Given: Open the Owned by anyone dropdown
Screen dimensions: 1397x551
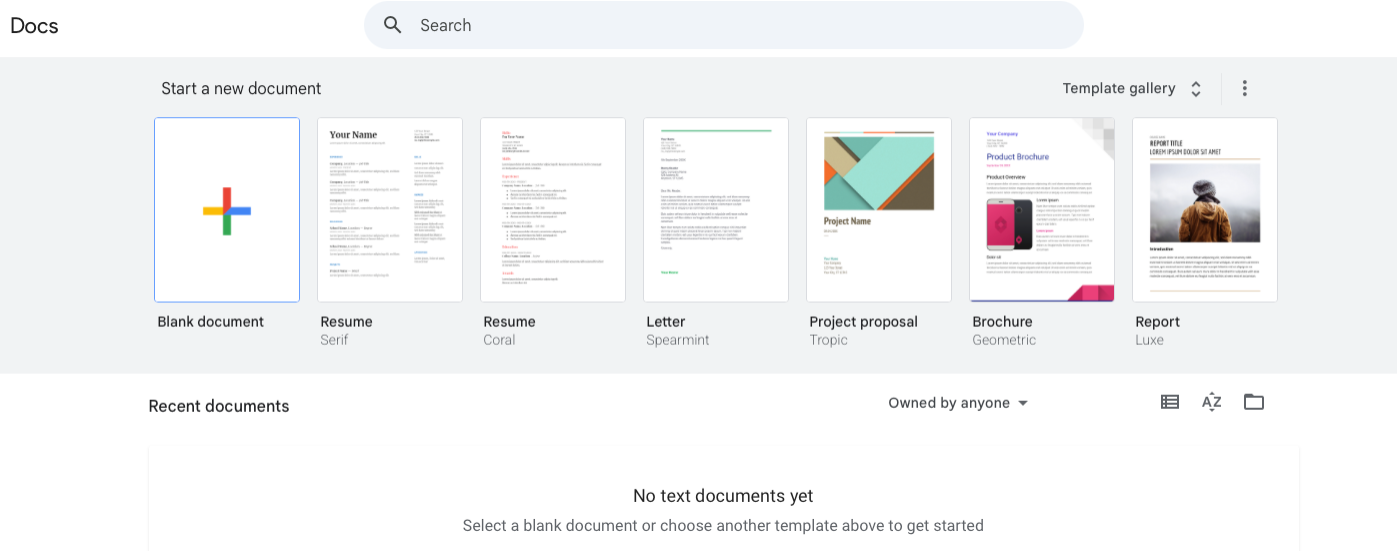Looking at the screenshot, I should coord(959,403).
